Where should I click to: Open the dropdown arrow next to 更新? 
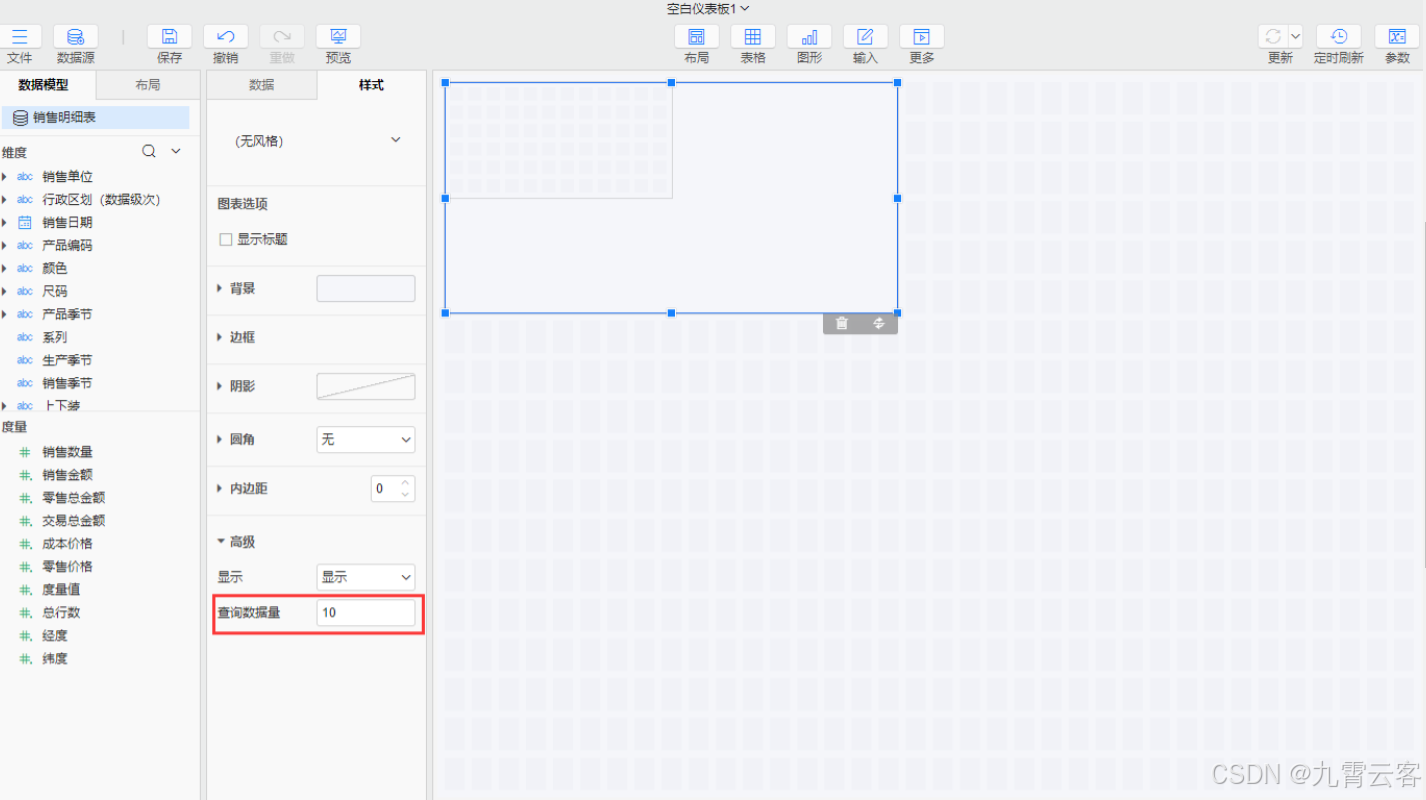(1295, 35)
